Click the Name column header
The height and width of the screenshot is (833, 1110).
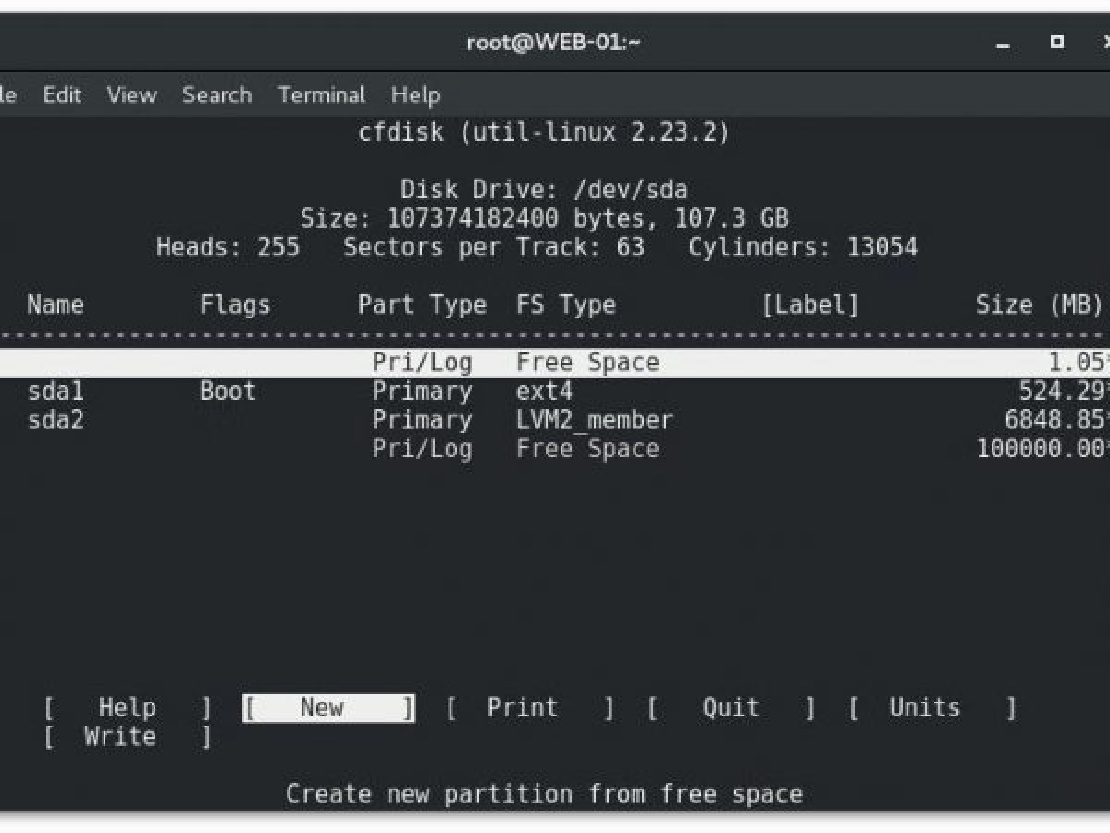[55, 305]
